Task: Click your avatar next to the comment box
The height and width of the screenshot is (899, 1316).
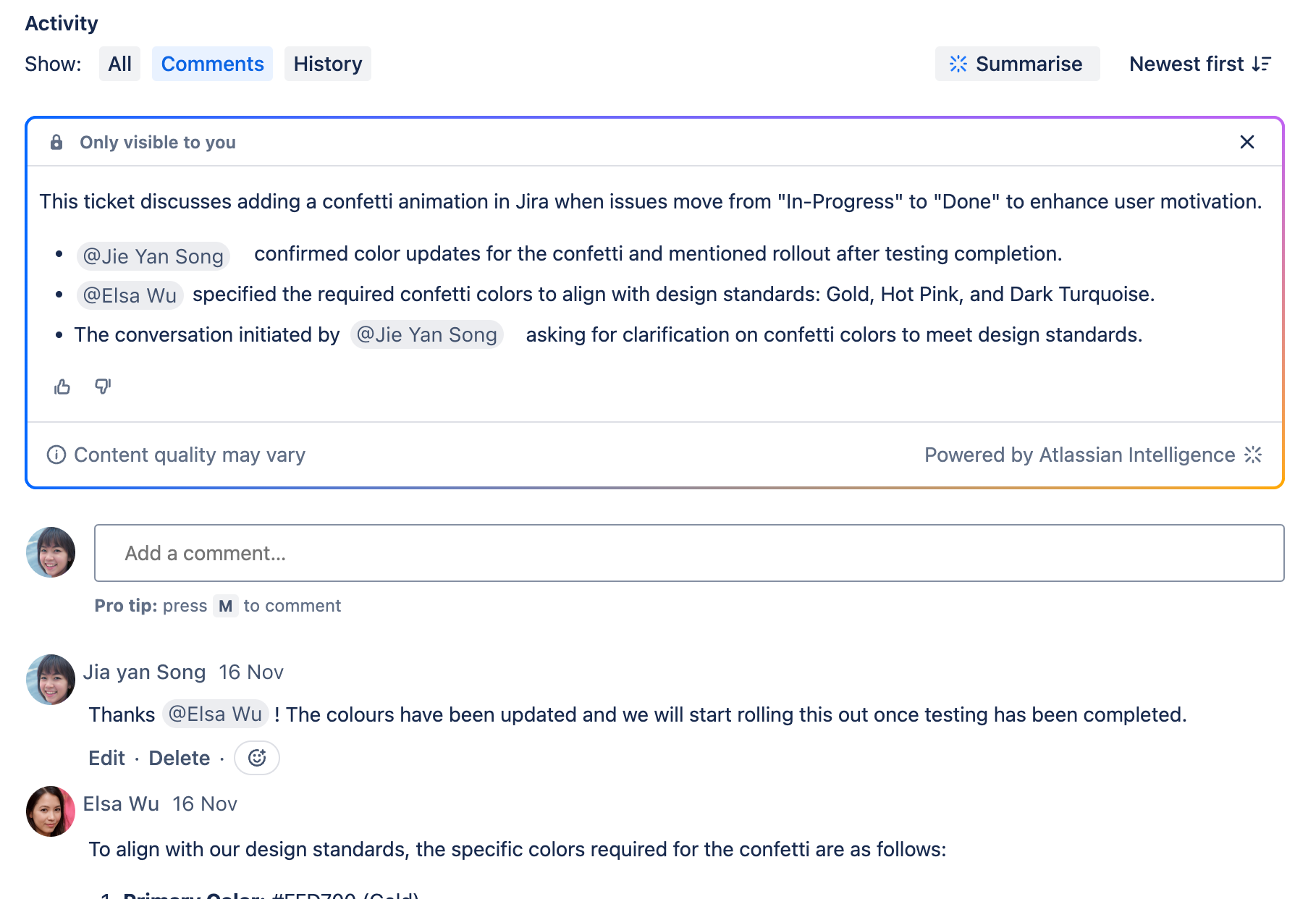Action: (x=50, y=552)
